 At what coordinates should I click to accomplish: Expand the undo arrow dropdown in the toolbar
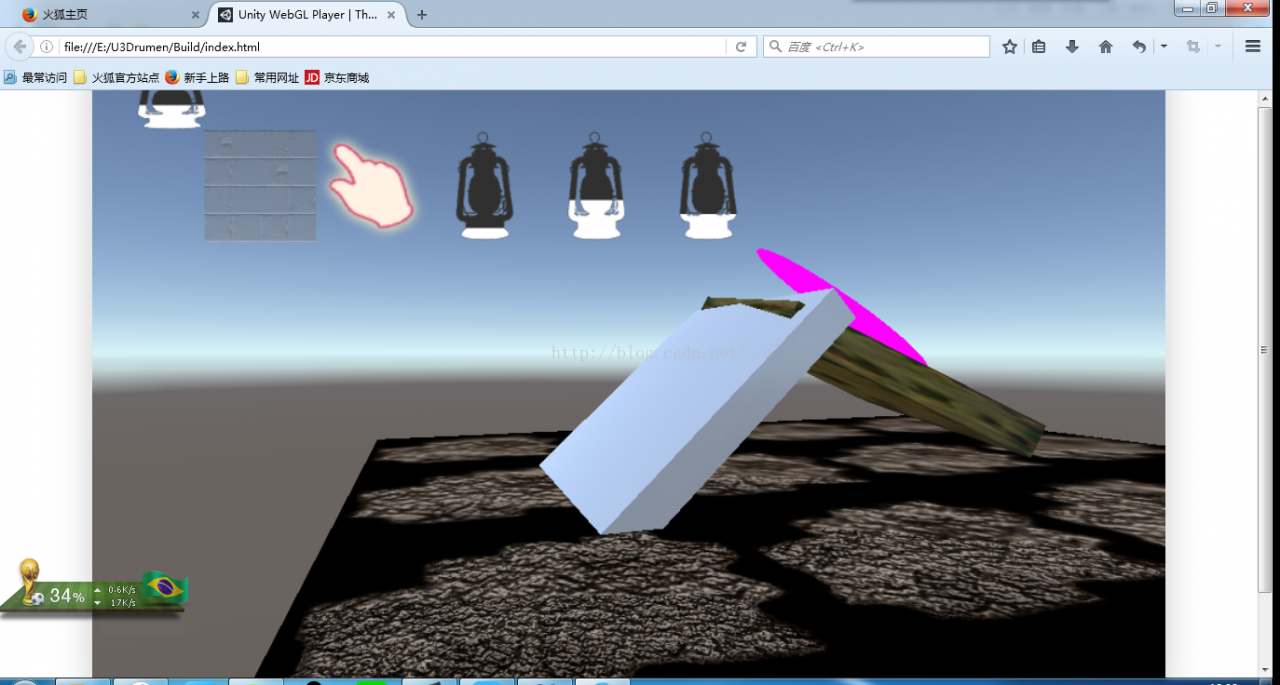(1164, 47)
